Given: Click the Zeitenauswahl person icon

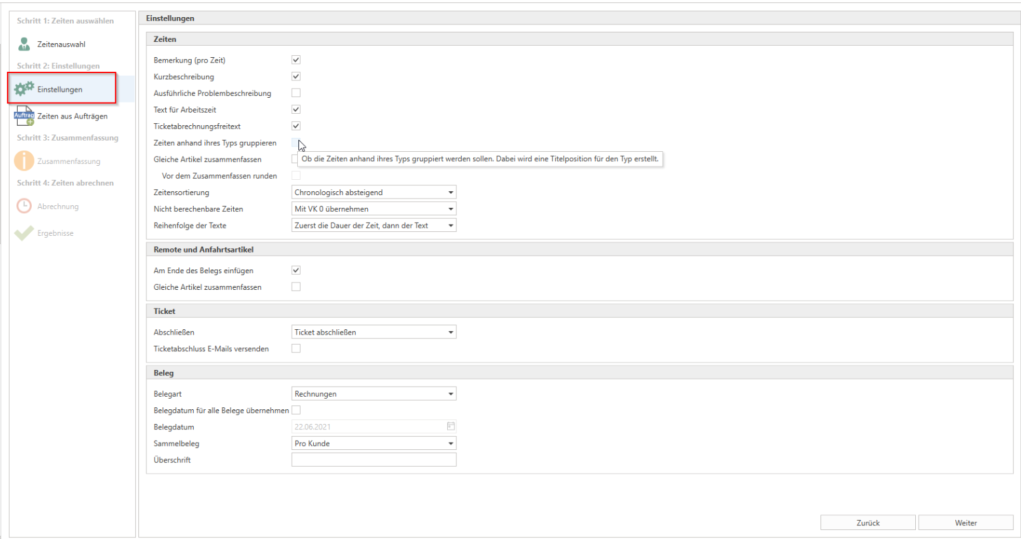Looking at the screenshot, I should click(x=24, y=45).
